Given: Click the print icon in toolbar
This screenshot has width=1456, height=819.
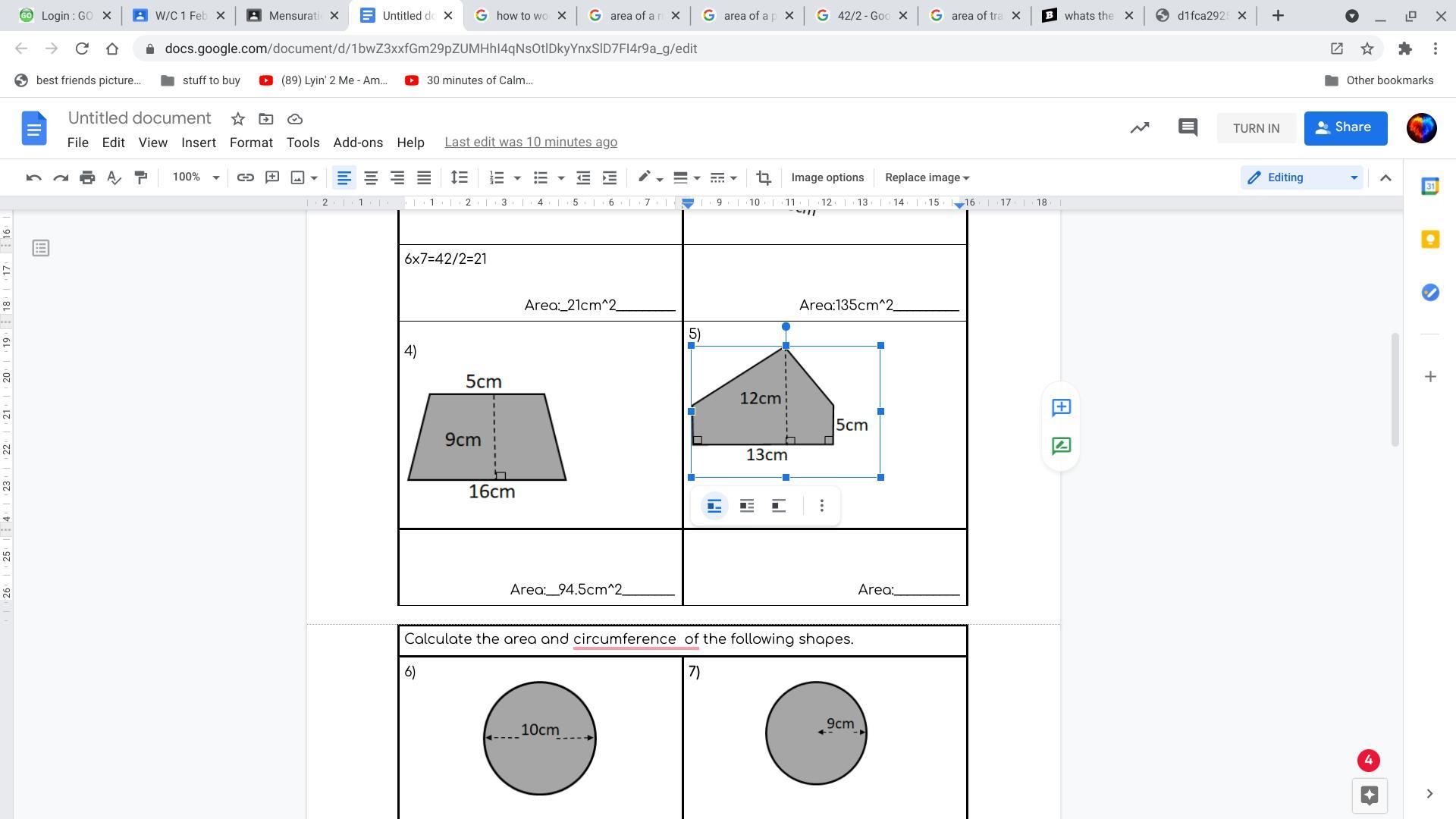Looking at the screenshot, I should coord(87,177).
